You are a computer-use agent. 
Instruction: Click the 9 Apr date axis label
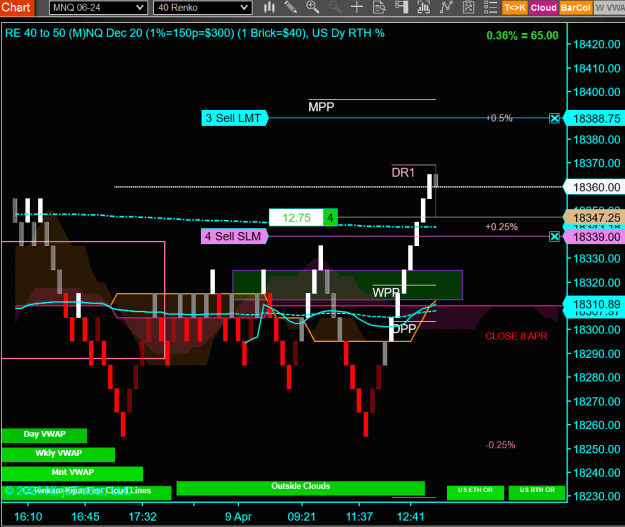pyautogui.click(x=238, y=517)
